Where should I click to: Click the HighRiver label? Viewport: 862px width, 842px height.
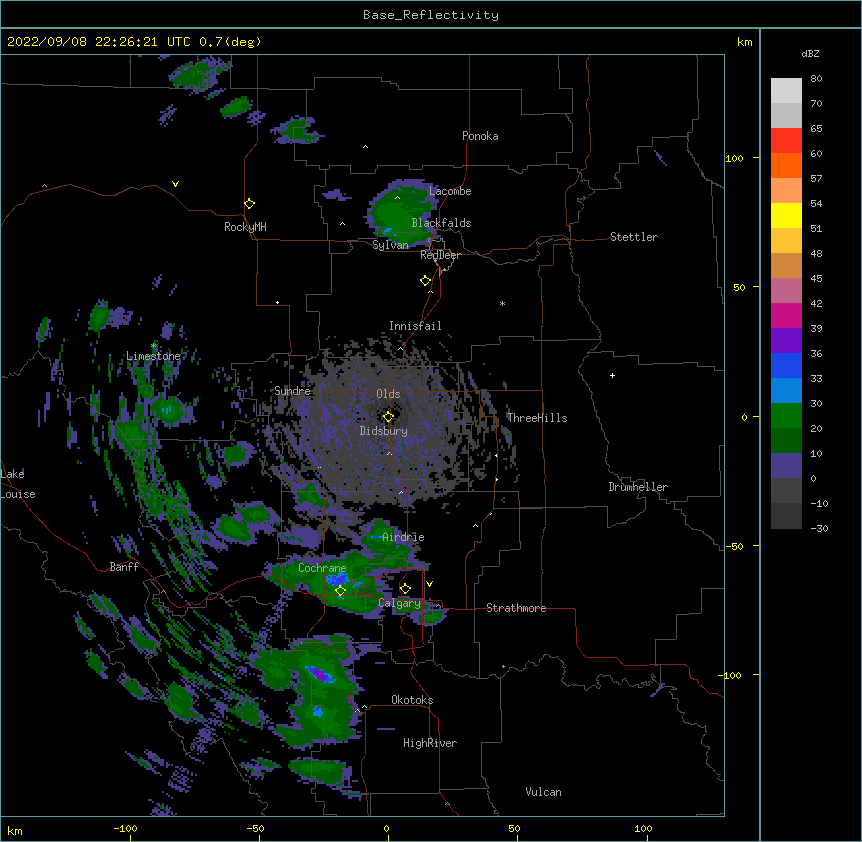click(430, 743)
